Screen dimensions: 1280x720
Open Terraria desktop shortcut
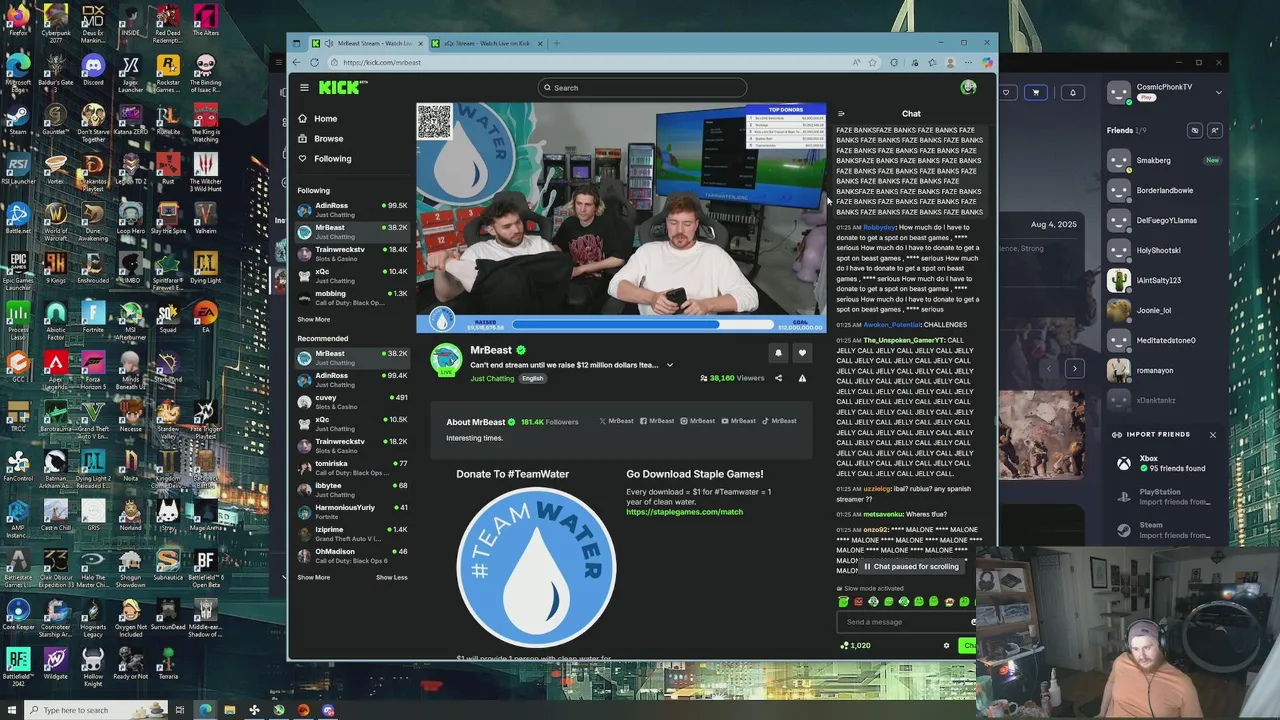pyautogui.click(x=167, y=664)
